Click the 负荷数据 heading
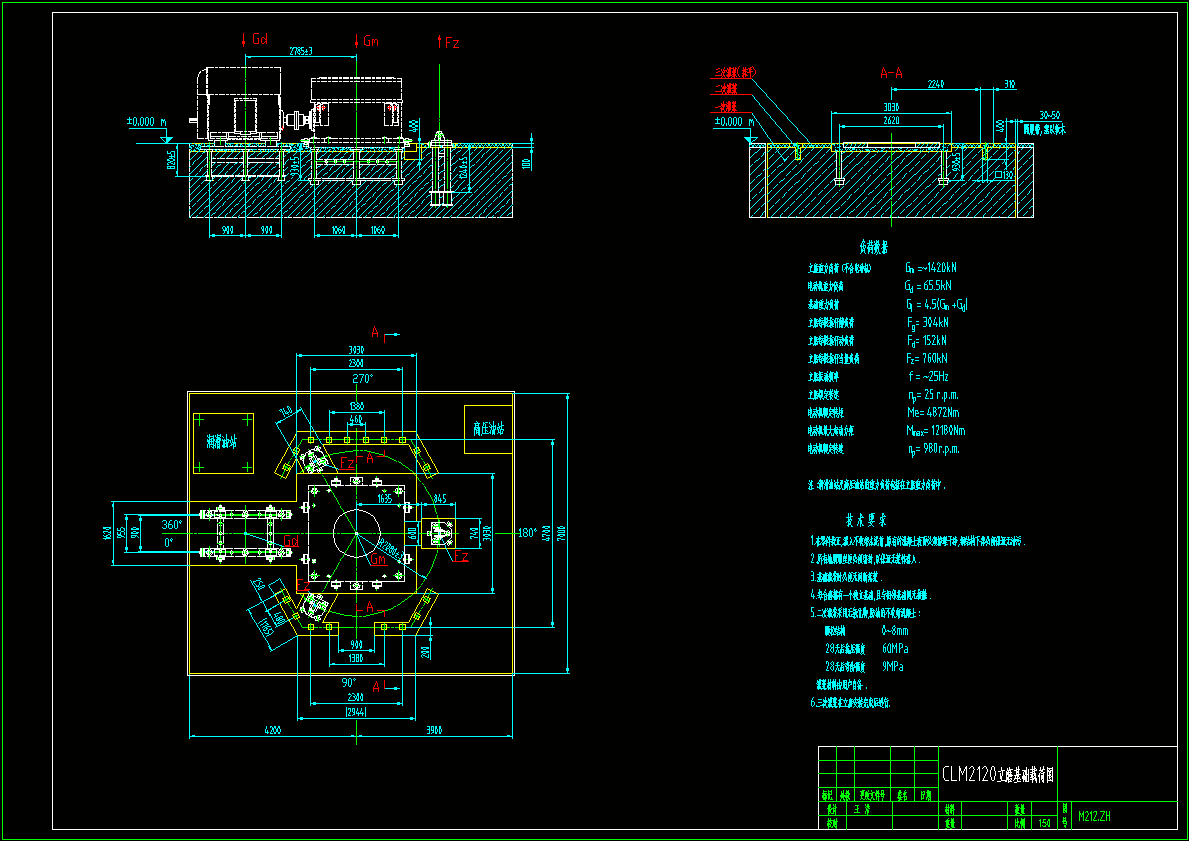The width and height of the screenshot is (1189, 841). [x=873, y=246]
